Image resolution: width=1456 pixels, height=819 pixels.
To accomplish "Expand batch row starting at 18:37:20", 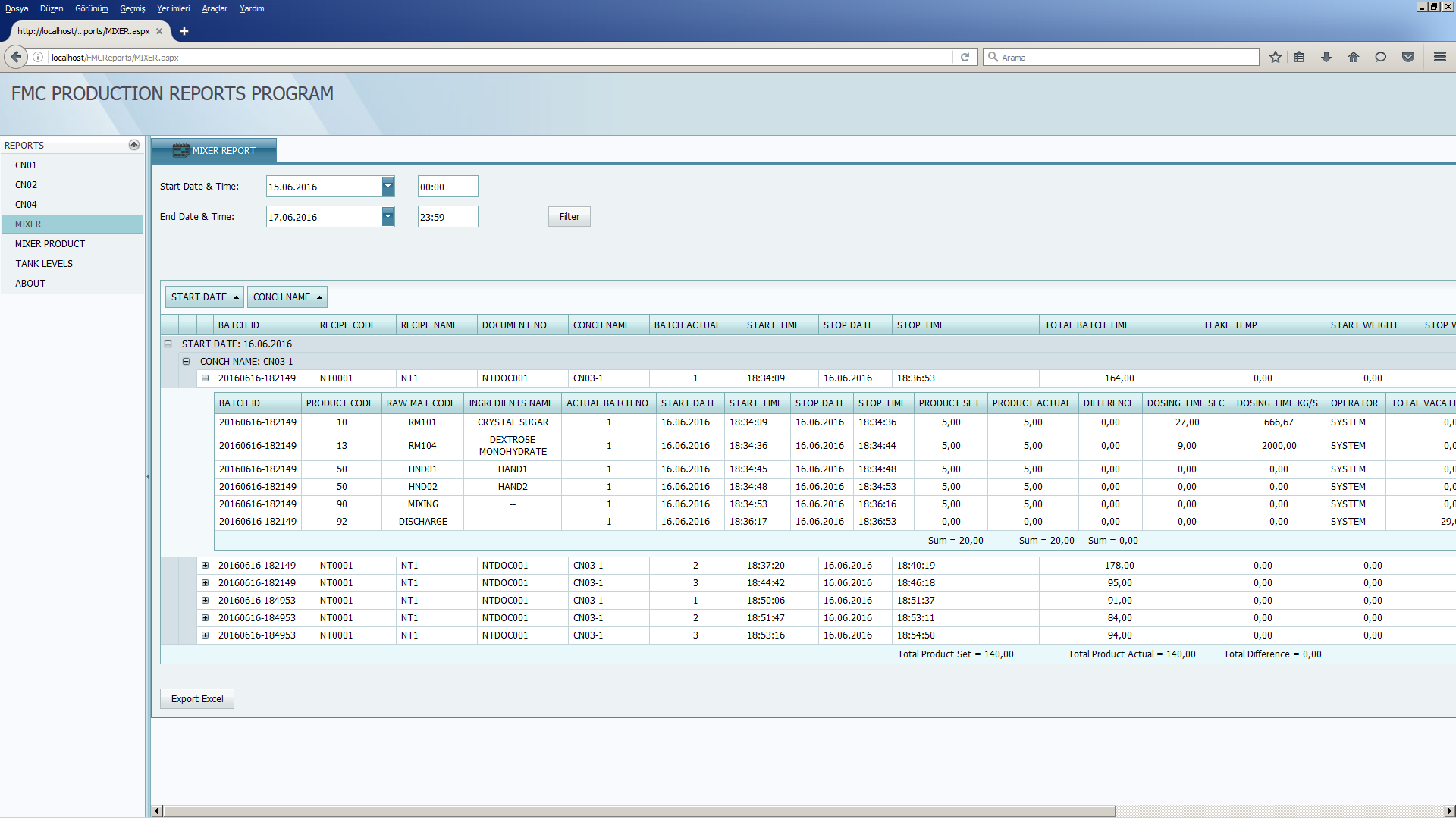I will [x=205, y=565].
